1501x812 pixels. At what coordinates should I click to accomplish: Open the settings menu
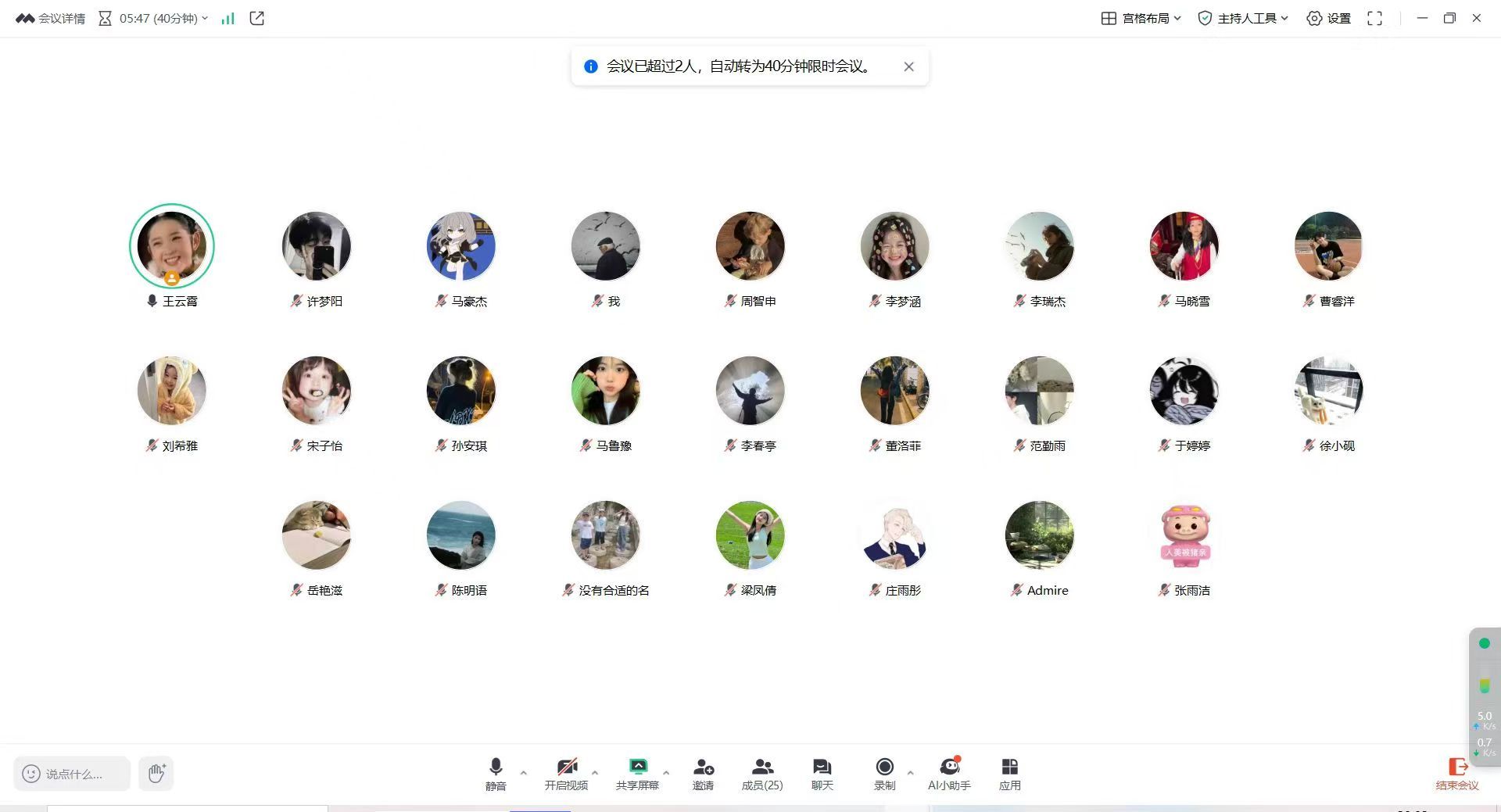1328,18
